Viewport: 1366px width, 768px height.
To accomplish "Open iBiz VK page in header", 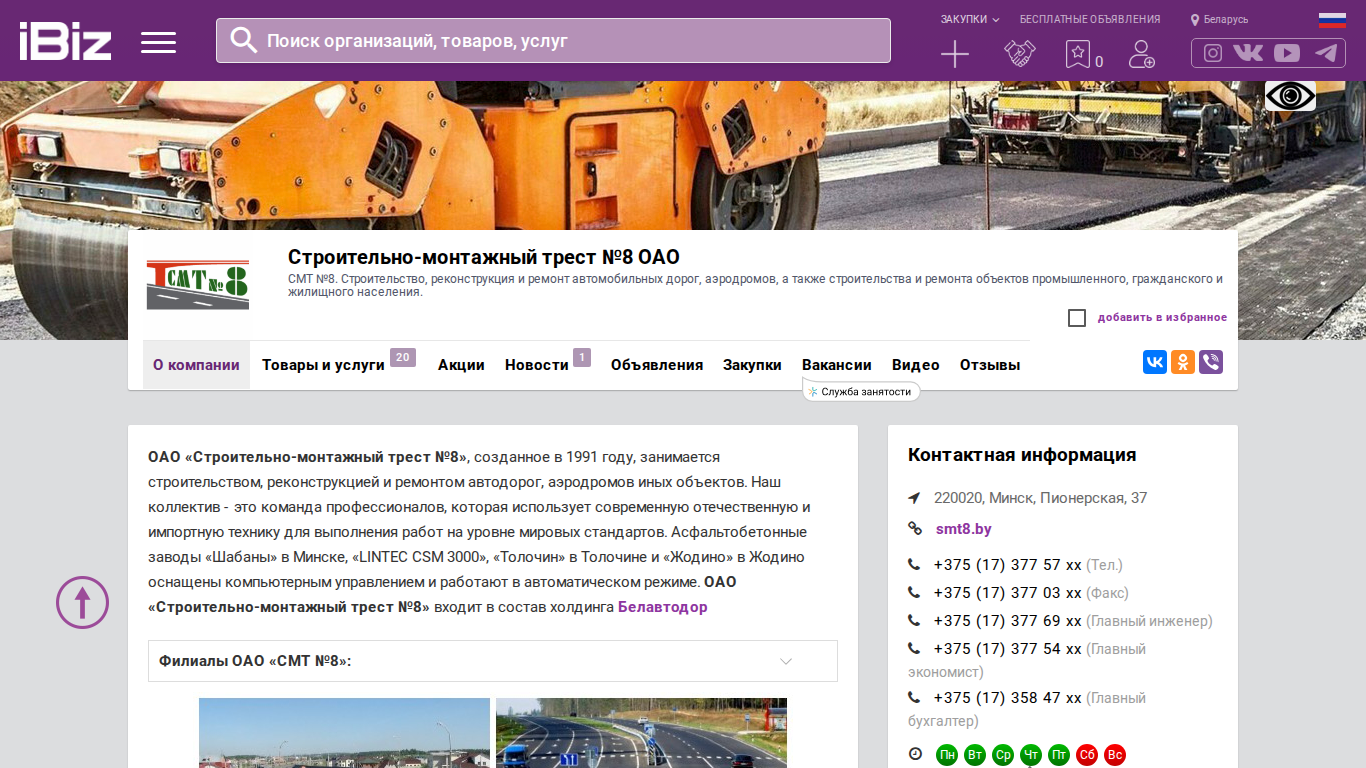I will (1248, 53).
